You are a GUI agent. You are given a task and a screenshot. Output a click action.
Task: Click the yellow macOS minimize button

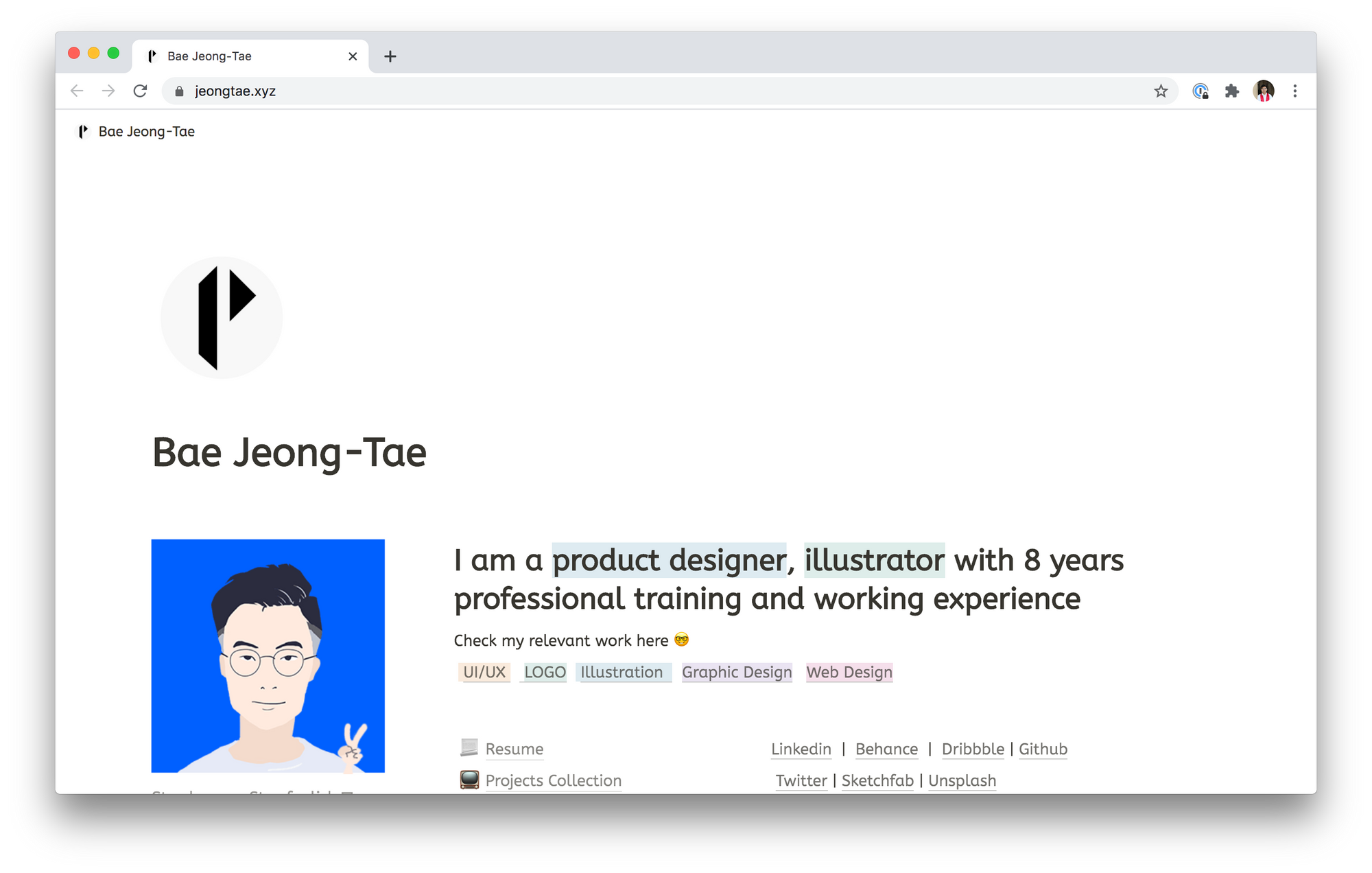tap(94, 53)
